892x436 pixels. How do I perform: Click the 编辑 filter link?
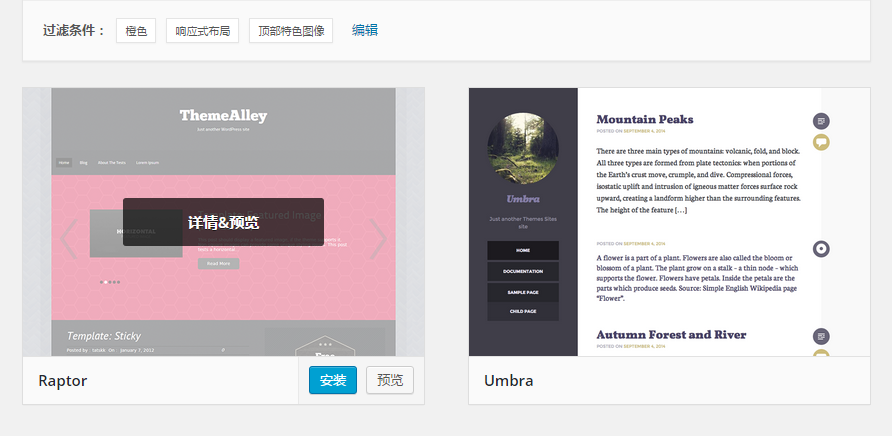(365, 30)
